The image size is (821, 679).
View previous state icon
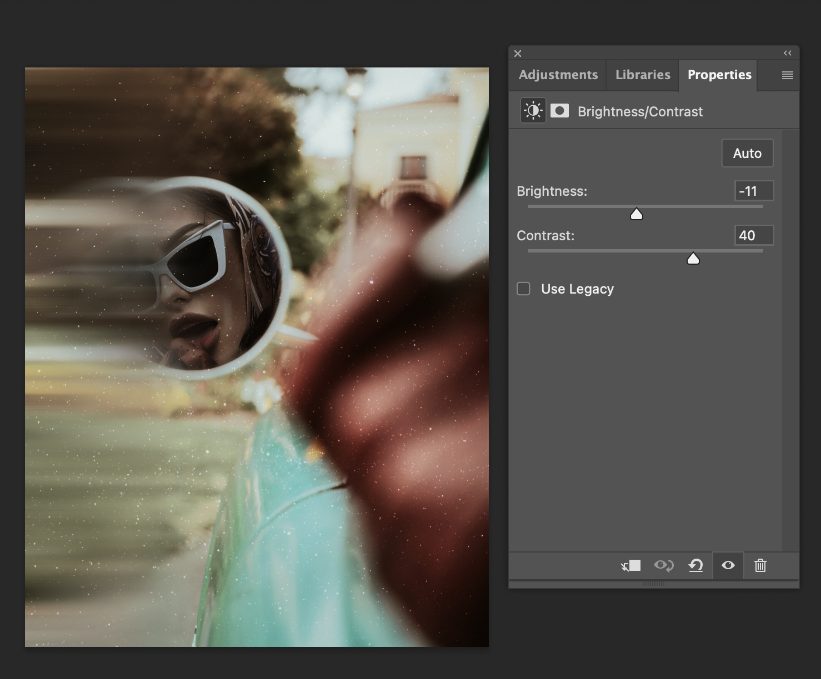pyautogui.click(x=664, y=565)
